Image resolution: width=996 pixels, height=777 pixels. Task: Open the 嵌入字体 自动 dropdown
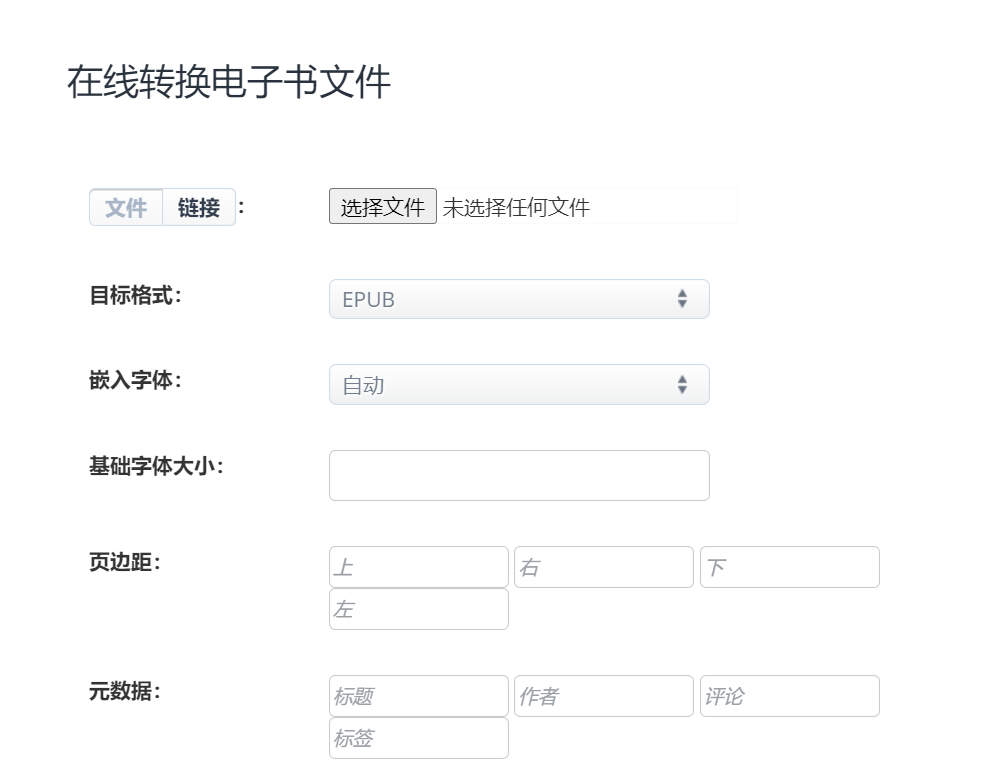click(519, 384)
